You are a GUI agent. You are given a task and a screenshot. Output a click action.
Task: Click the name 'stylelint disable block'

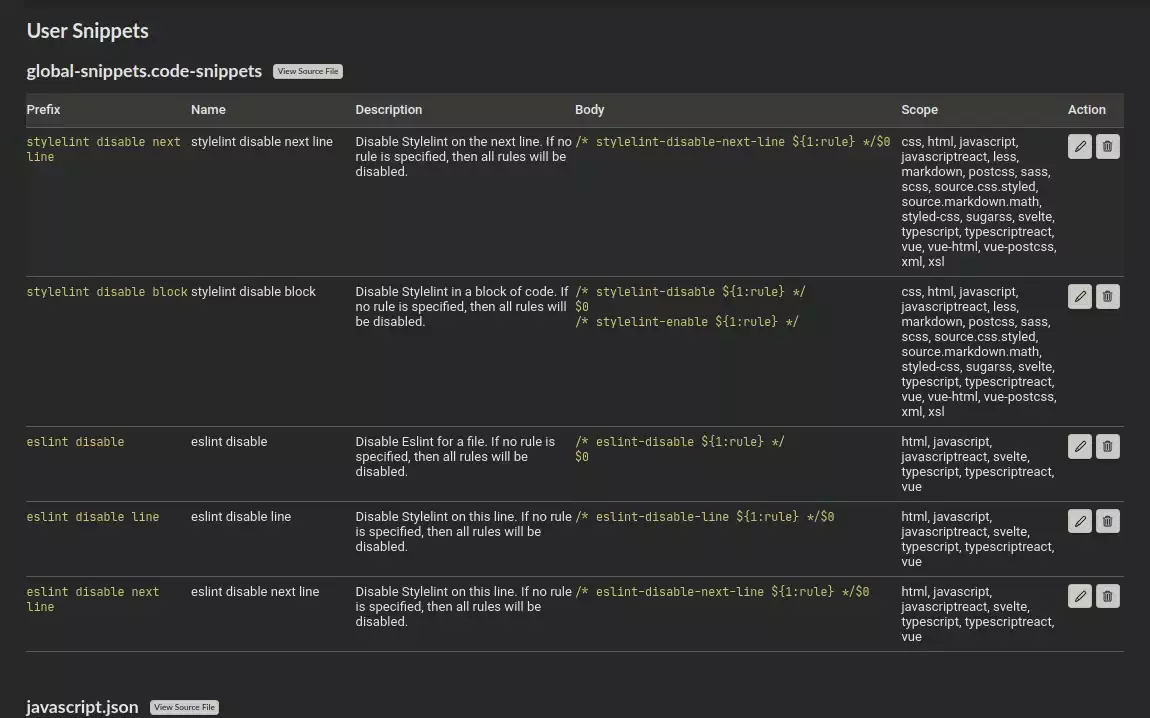pos(253,292)
